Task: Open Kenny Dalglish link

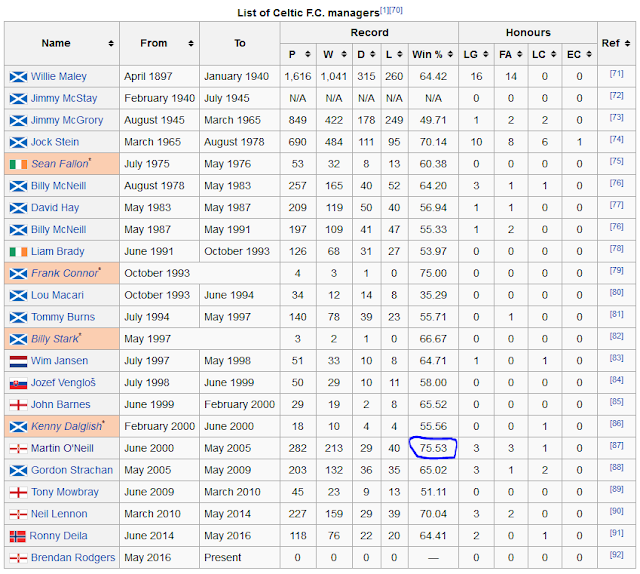Action: (67, 426)
